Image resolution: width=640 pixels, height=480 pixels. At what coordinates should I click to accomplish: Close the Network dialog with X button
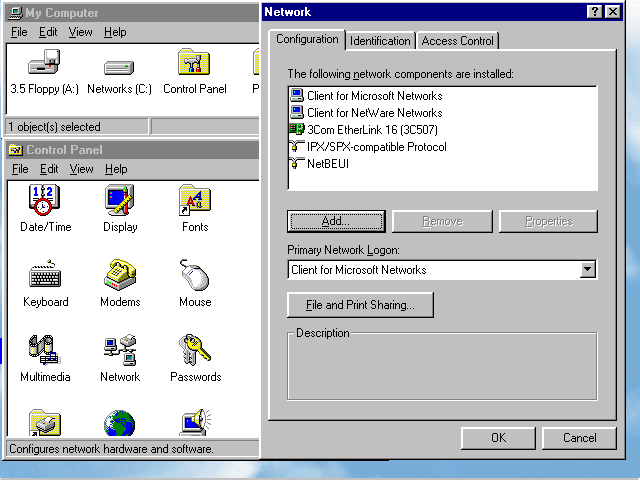pos(613,12)
